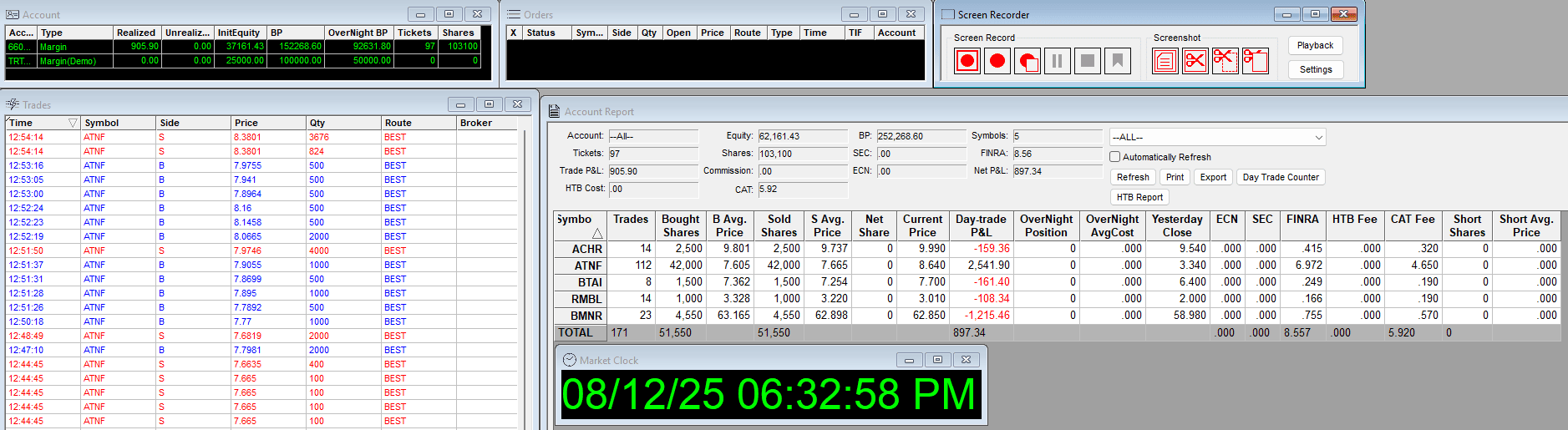Click the scissors with dashed-region screenshot icon
This screenshot has height=430, width=1568.
pos(1225,61)
